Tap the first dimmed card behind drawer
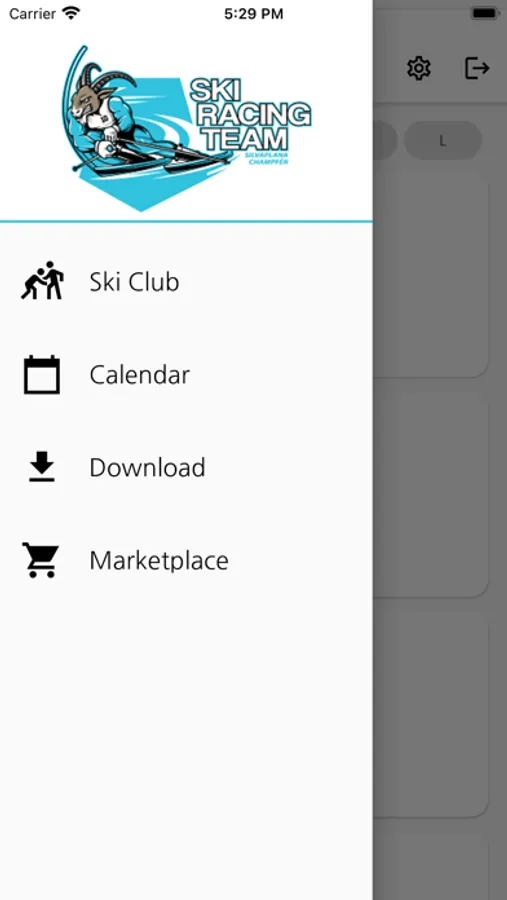Image resolution: width=507 pixels, height=900 pixels. point(431,274)
